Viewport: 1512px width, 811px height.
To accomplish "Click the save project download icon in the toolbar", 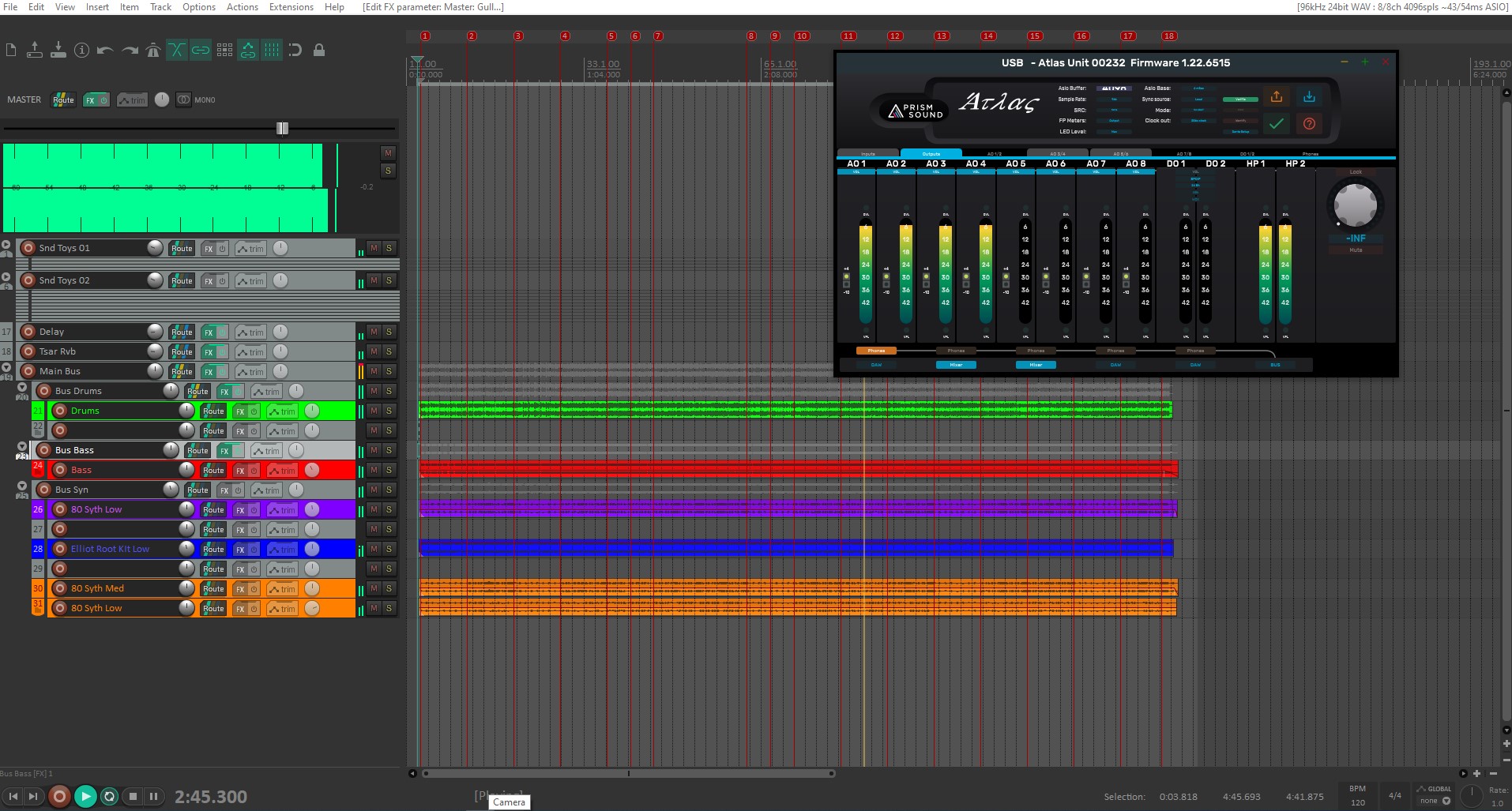I will (58, 50).
